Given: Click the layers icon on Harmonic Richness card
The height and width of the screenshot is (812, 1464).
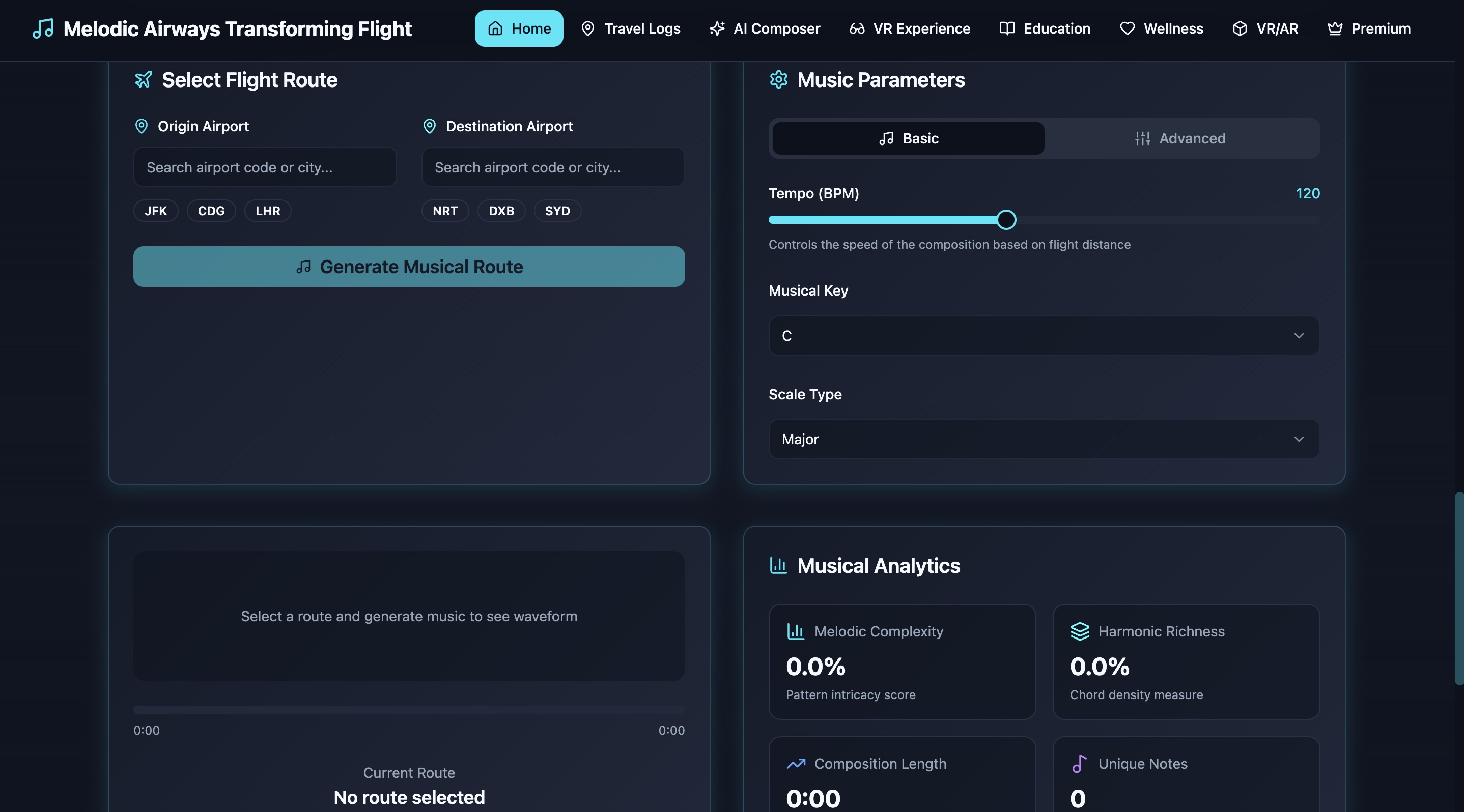Looking at the screenshot, I should (1080, 631).
